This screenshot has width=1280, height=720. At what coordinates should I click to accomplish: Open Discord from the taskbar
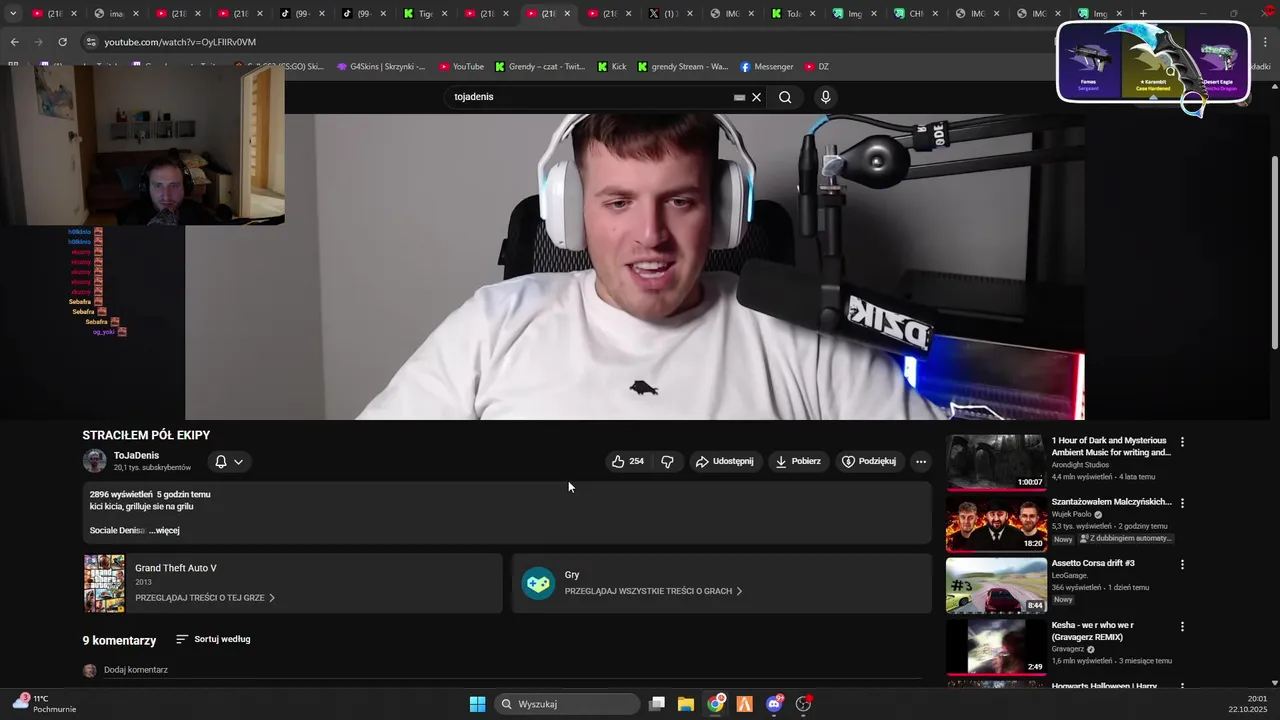tap(774, 704)
